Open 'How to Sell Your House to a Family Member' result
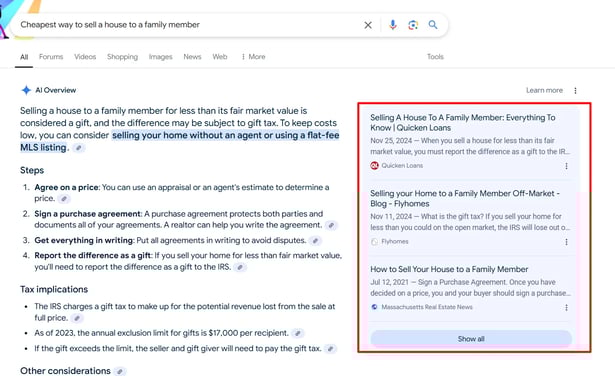The height and width of the screenshot is (376, 615). tap(449, 269)
